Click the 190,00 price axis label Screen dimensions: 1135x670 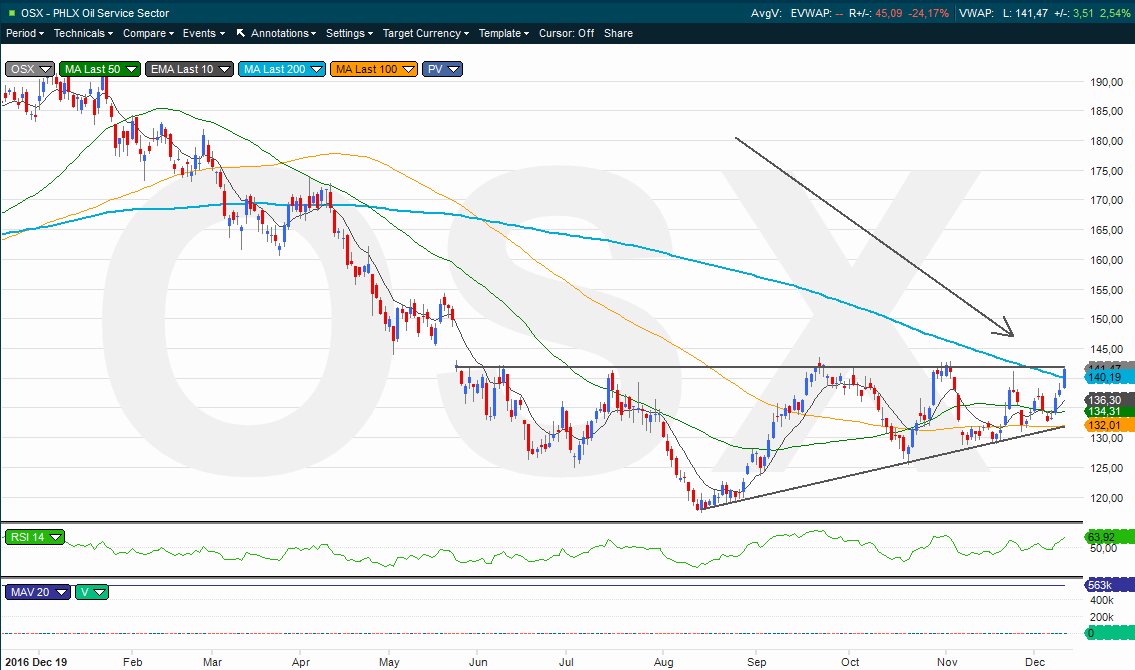click(x=1106, y=82)
